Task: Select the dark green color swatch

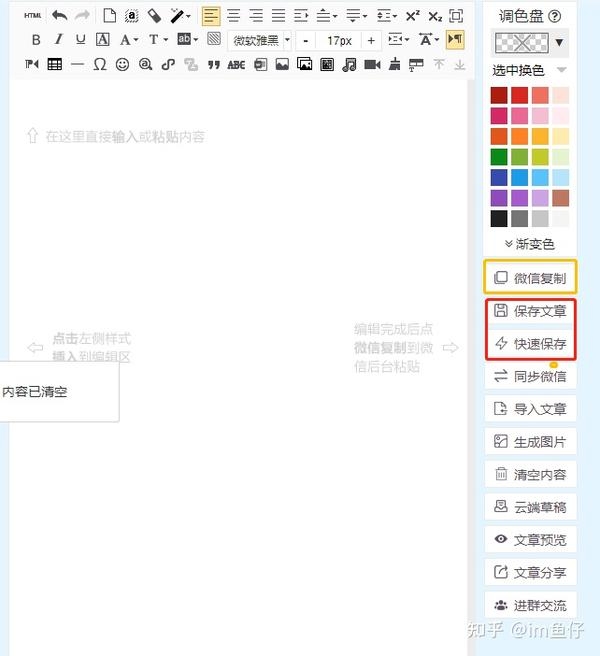Action: point(499,157)
